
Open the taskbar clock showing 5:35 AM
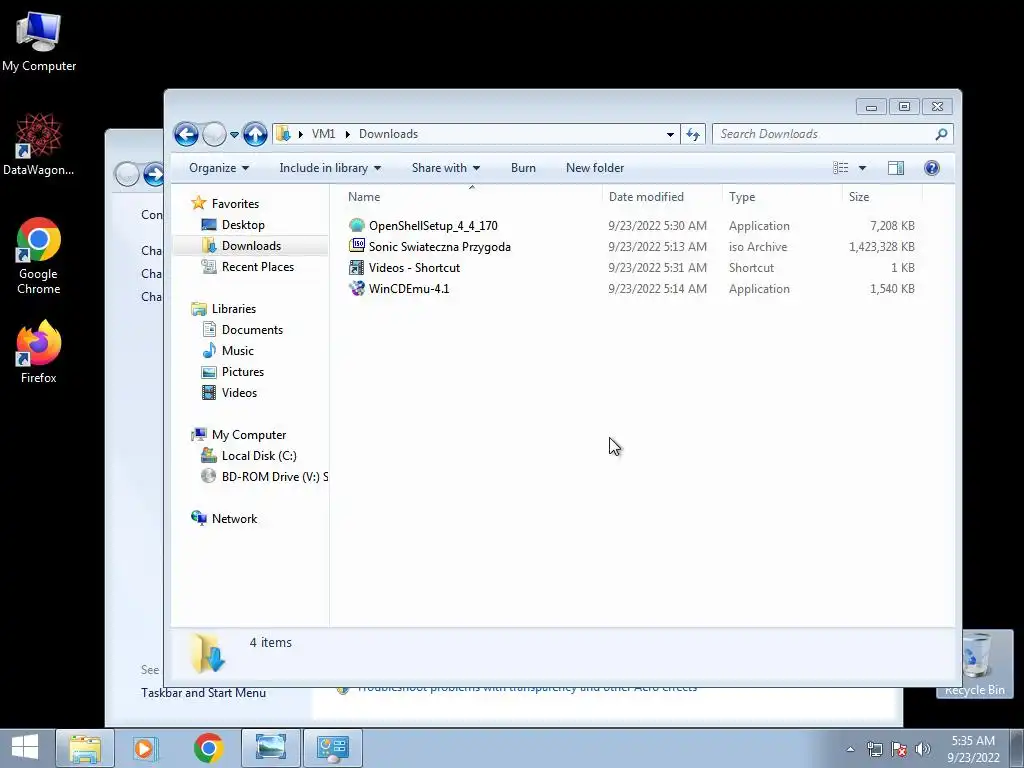(973, 748)
